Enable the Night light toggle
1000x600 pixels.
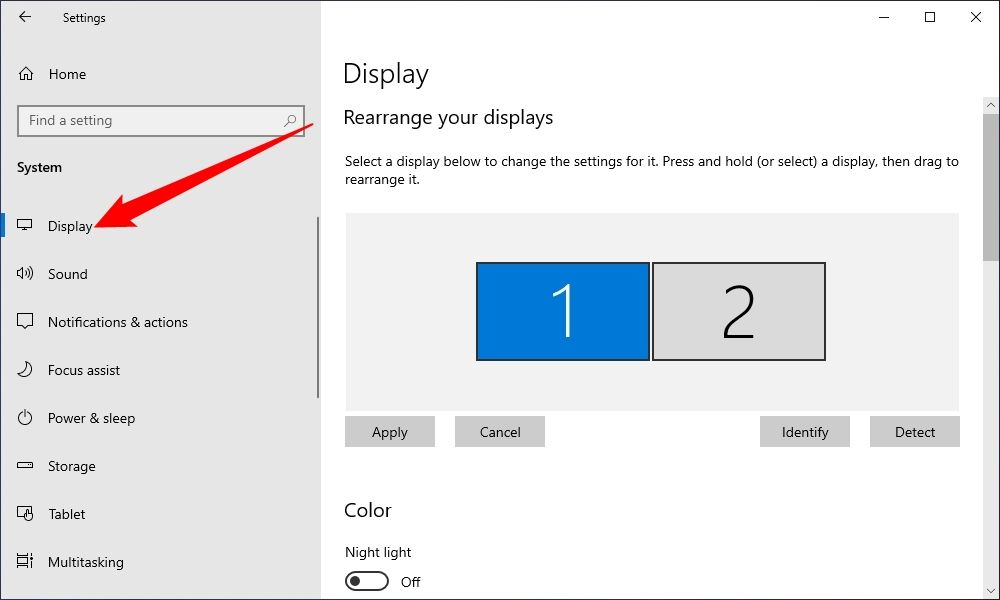(x=366, y=580)
